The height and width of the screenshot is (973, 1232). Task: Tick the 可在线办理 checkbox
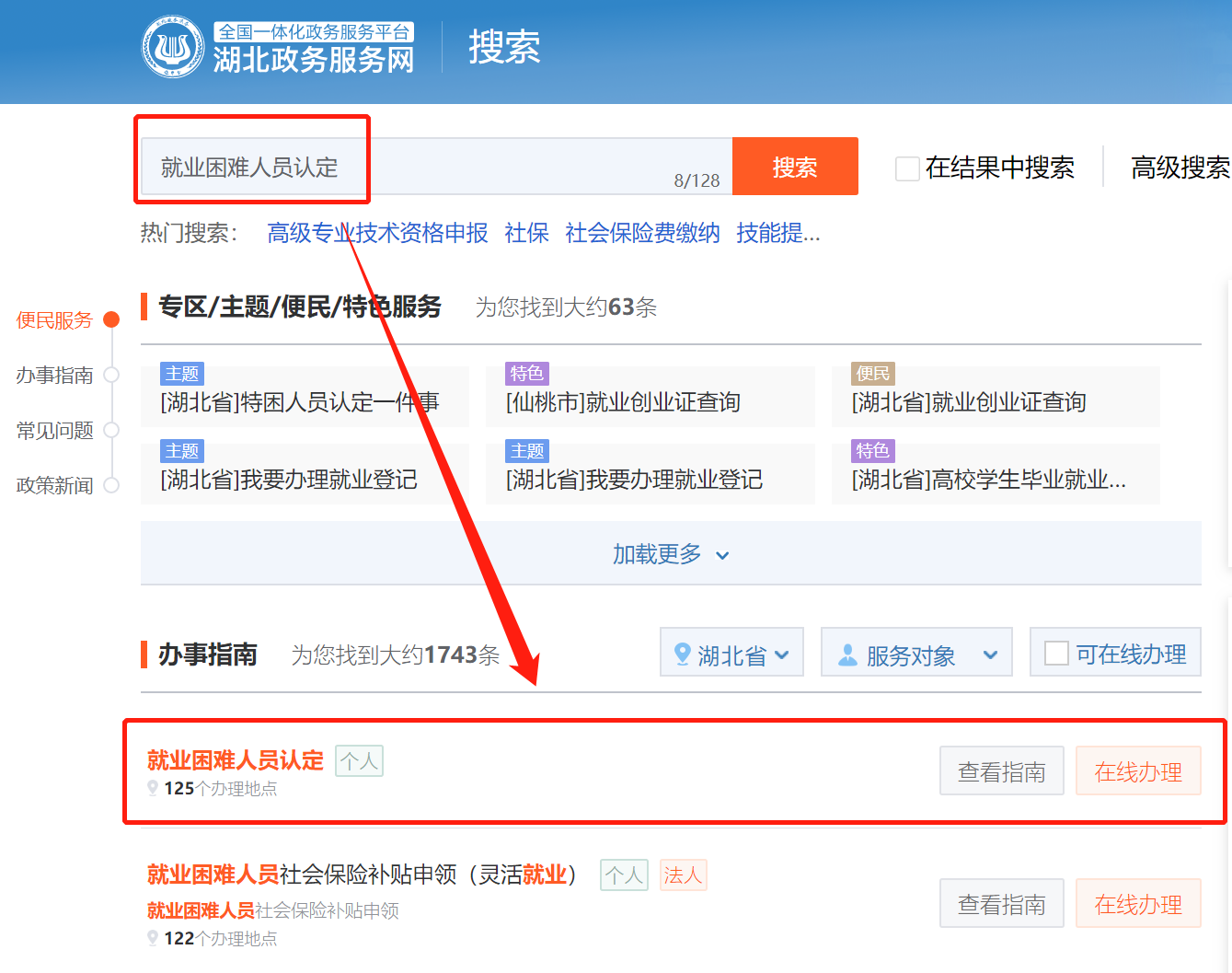click(1056, 654)
